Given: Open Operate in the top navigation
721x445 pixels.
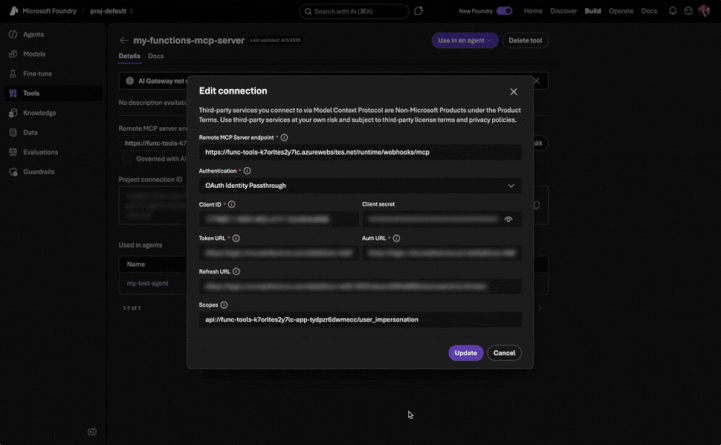Looking at the screenshot, I should tap(621, 11).
